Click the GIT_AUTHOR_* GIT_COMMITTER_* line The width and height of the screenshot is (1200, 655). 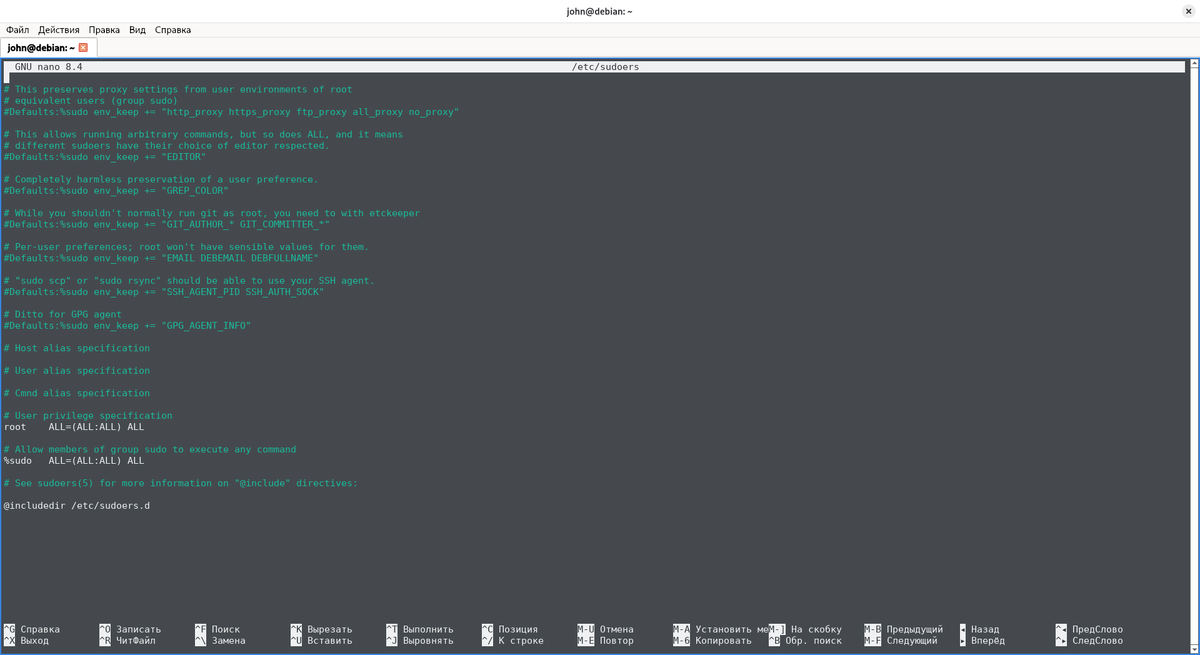pos(167,225)
